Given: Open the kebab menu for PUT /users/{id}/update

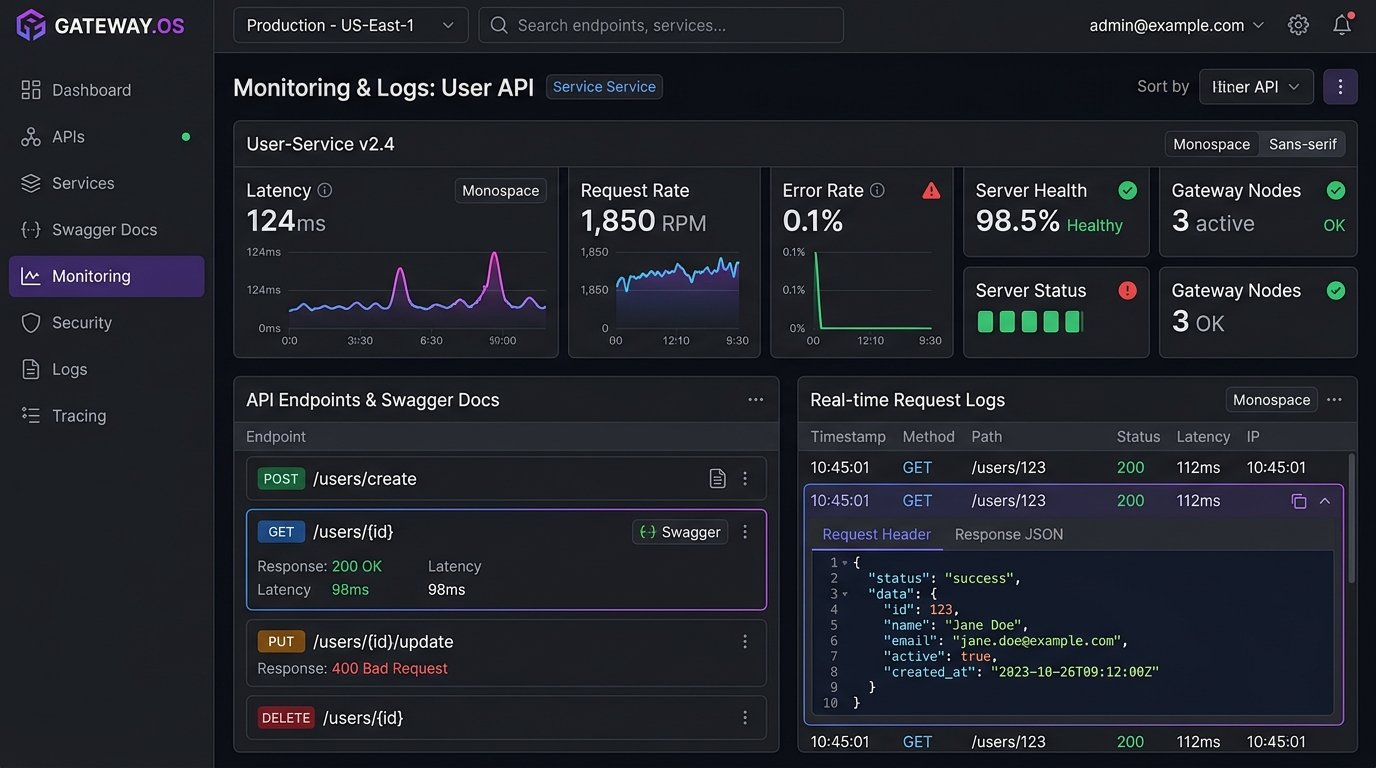Looking at the screenshot, I should 745,642.
